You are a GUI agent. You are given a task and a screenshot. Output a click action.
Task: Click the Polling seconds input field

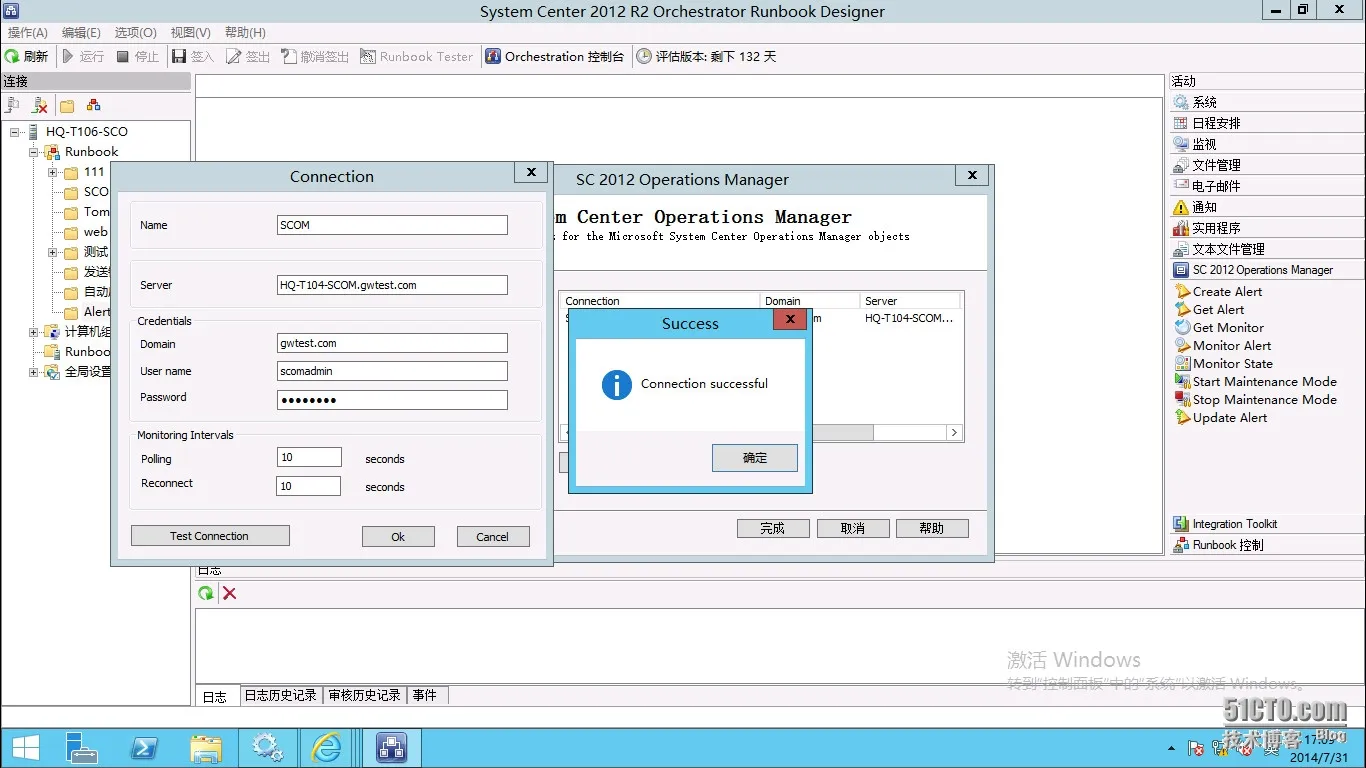coord(309,457)
